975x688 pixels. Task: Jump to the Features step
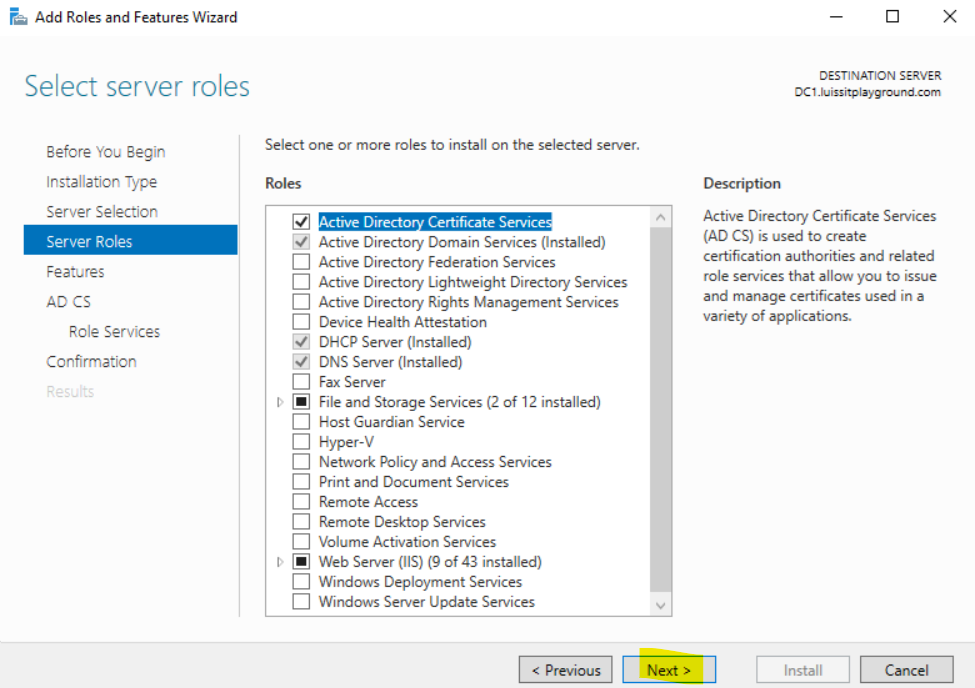tap(75, 272)
